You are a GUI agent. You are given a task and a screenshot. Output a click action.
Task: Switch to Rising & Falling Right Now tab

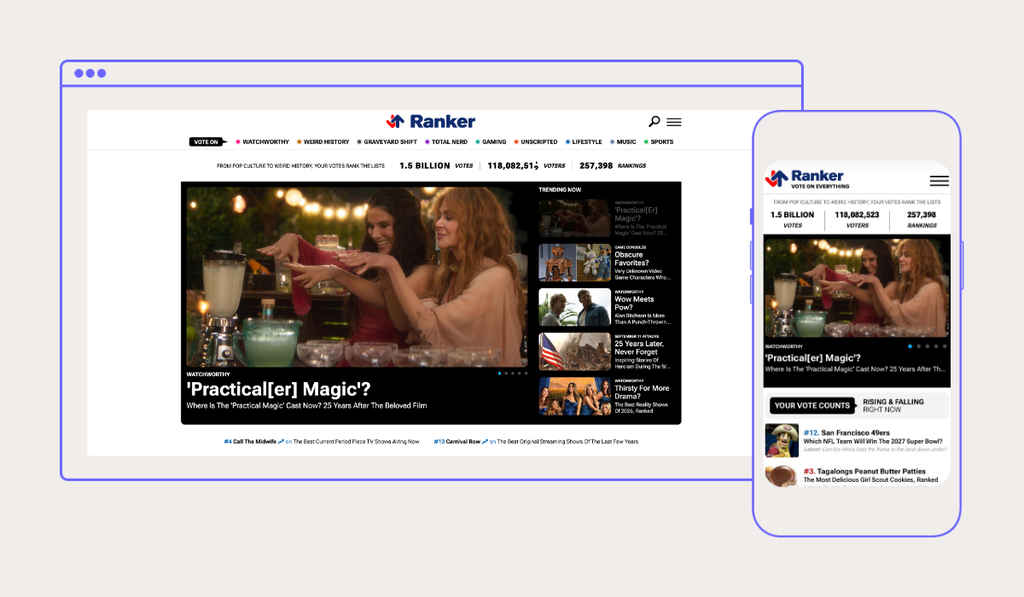click(893, 406)
